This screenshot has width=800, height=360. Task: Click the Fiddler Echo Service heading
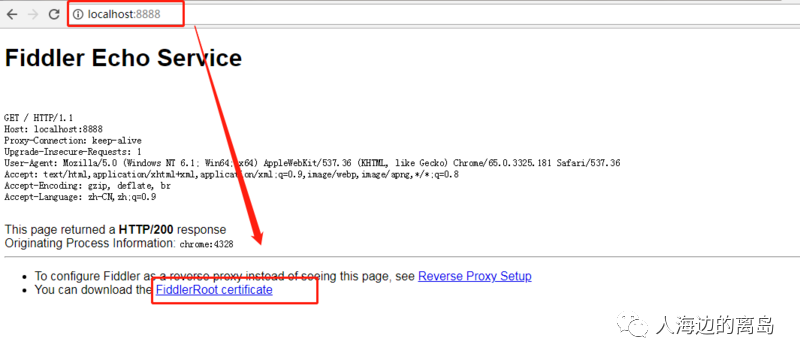pyautogui.click(x=123, y=58)
